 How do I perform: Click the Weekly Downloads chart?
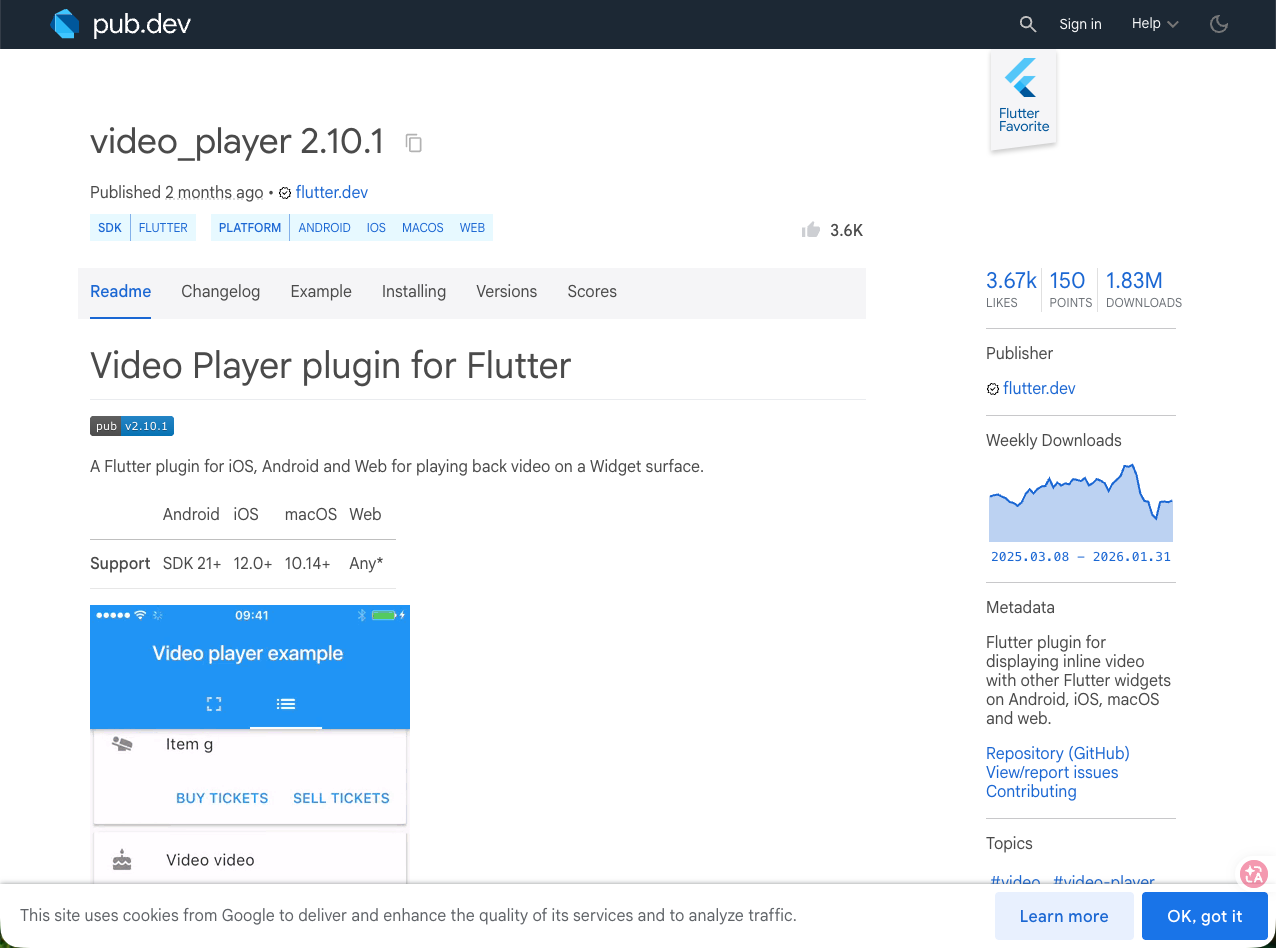pos(1080,502)
